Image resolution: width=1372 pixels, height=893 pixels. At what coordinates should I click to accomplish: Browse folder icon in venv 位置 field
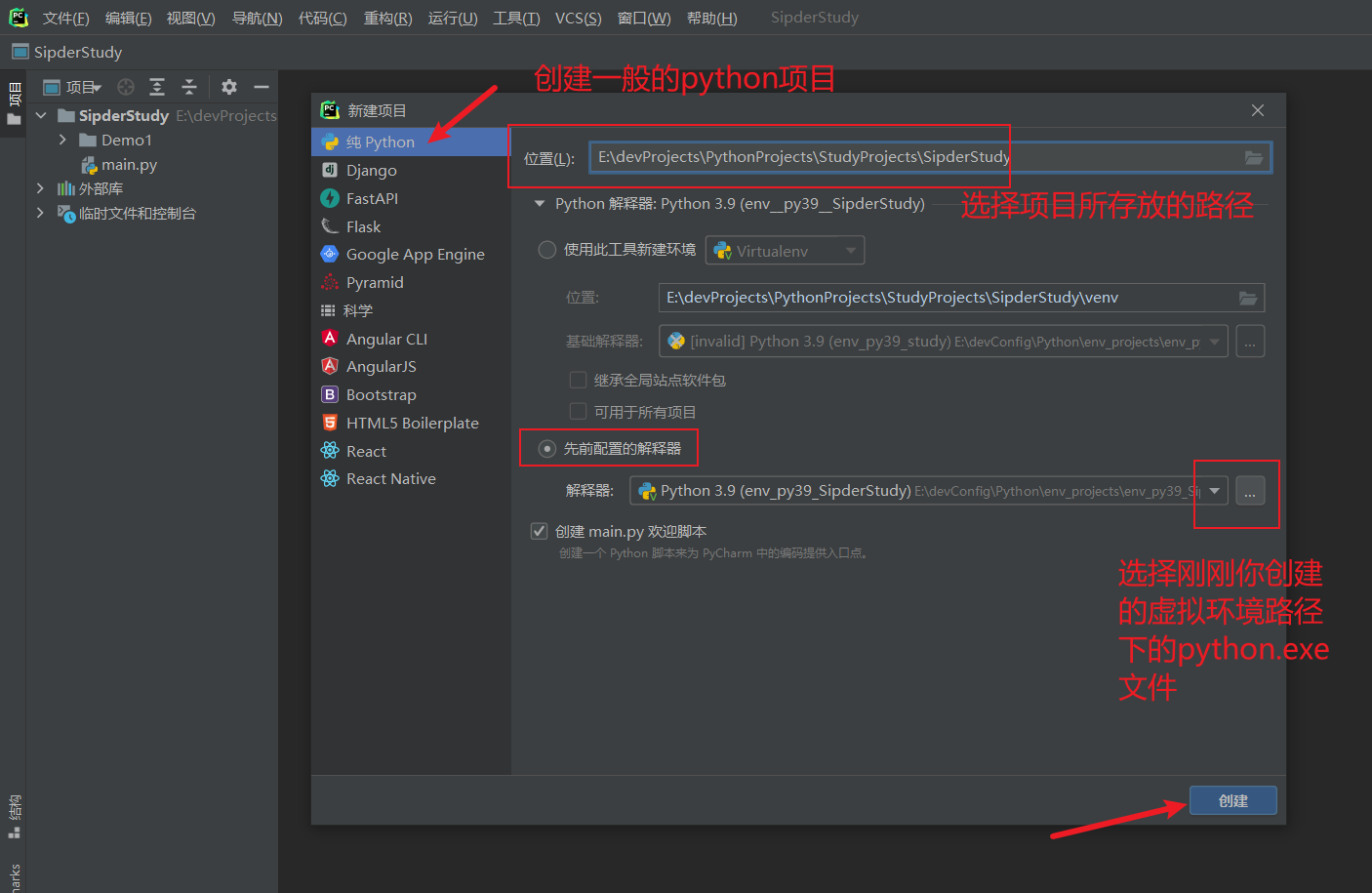click(1248, 298)
